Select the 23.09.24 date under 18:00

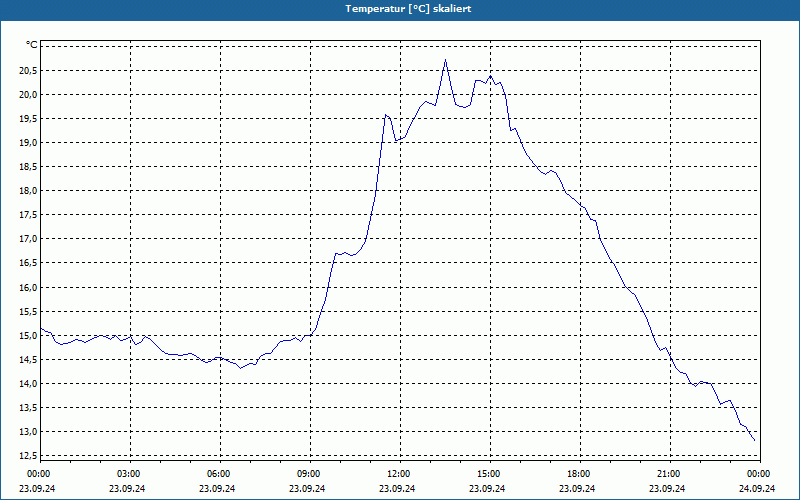tap(577, 488)
